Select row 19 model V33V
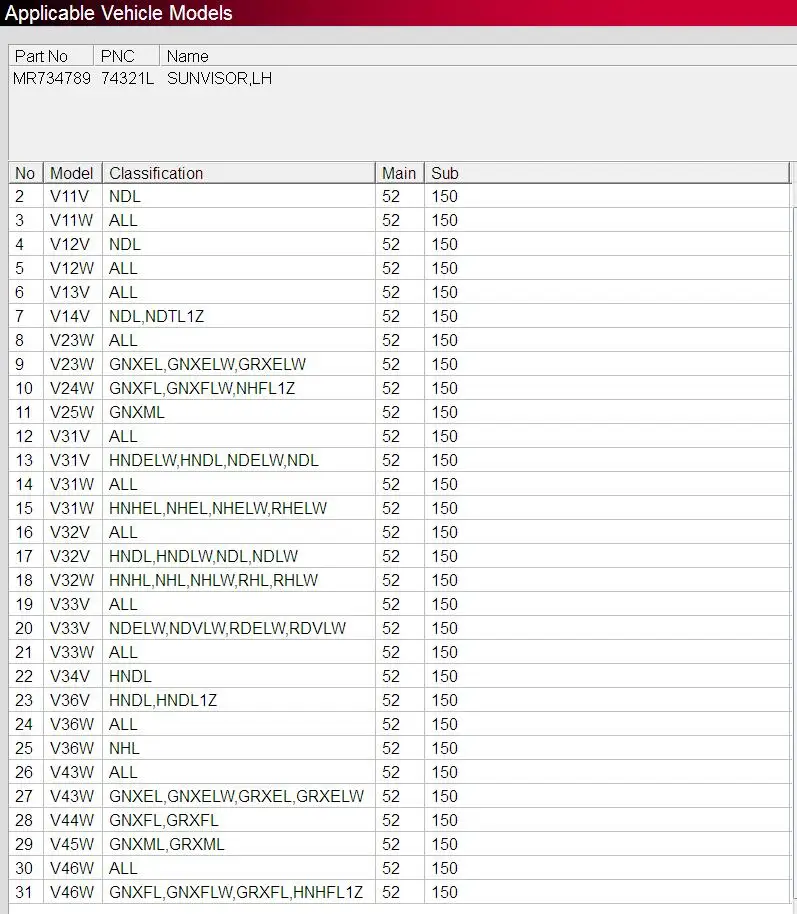Image resolution: width=797 pixels, height=914 pixels. [x=69, y=604]
